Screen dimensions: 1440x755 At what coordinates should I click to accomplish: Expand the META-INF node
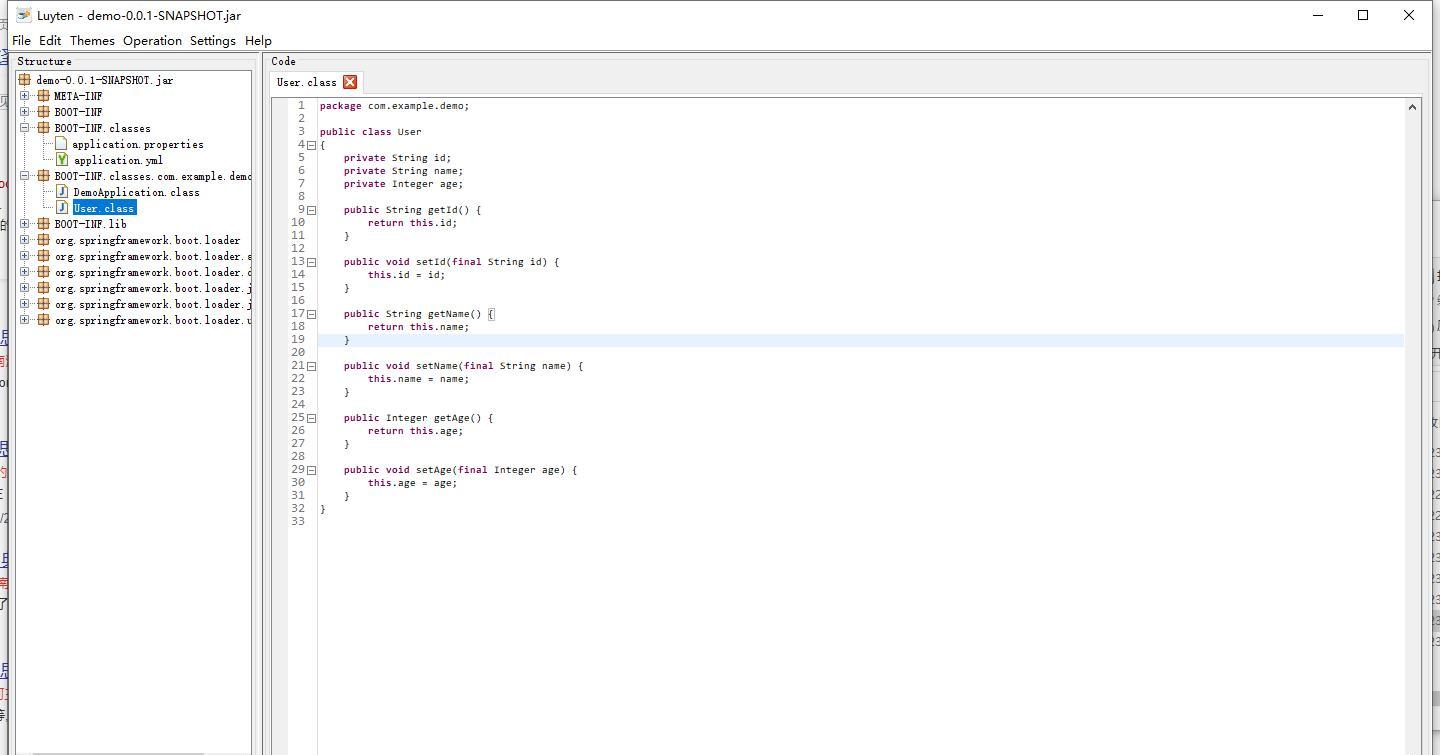(25, 96)
